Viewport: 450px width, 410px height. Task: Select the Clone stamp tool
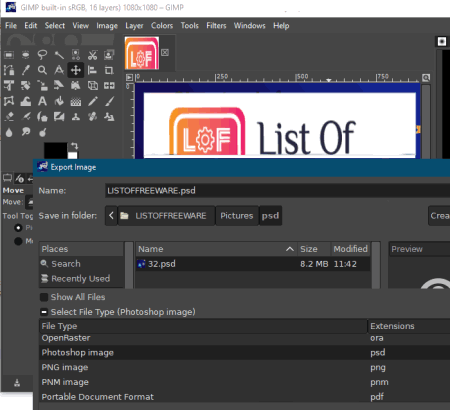pyautogui.click(x=76, y=117)
